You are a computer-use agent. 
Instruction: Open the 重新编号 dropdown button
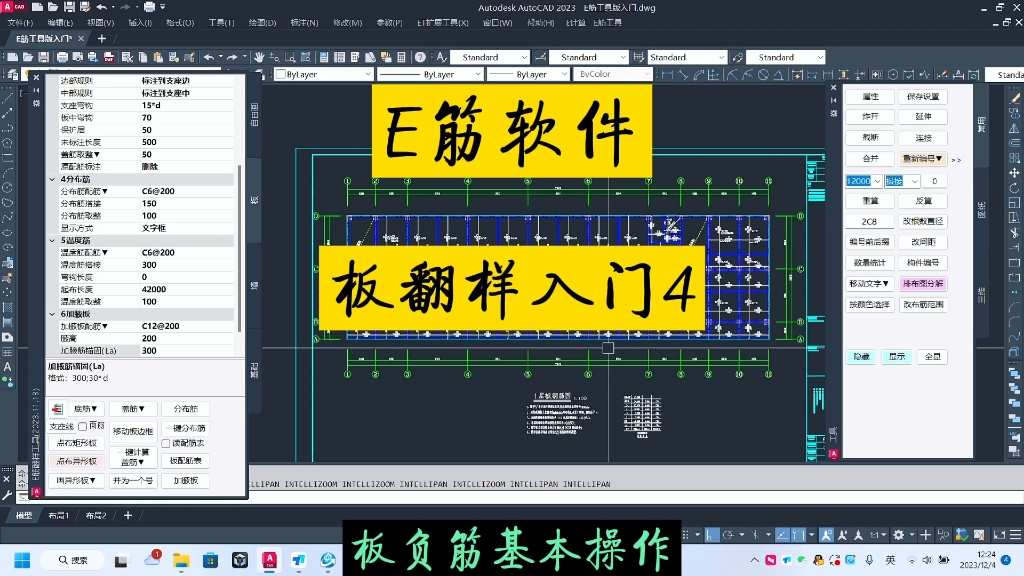click(x=923, y=159)
